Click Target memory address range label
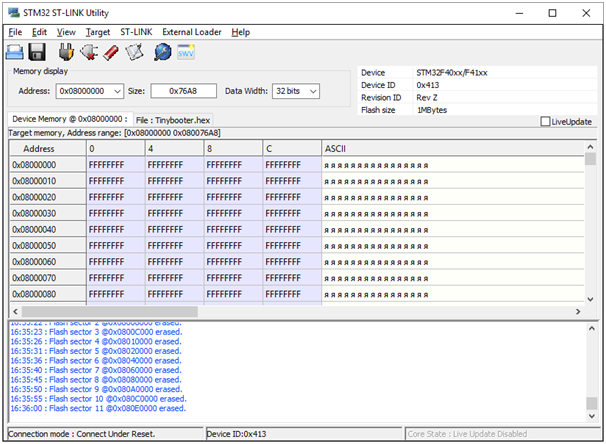The width and height of the screenshot is (606, 444). click(114, 133)
